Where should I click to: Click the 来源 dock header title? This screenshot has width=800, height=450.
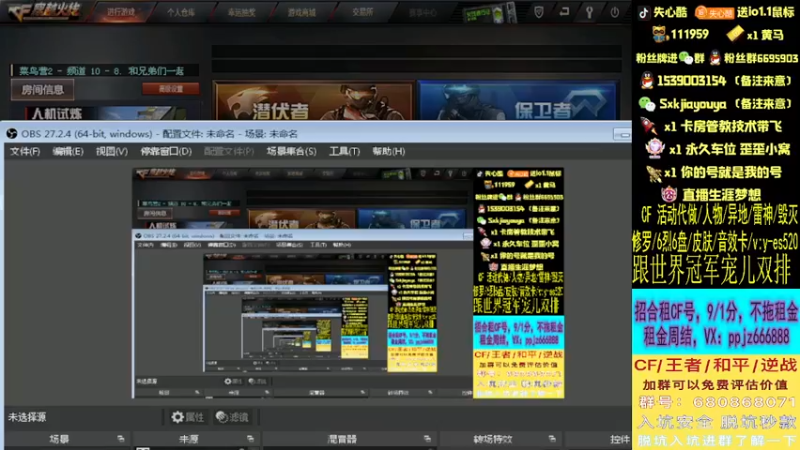point(189,439)
